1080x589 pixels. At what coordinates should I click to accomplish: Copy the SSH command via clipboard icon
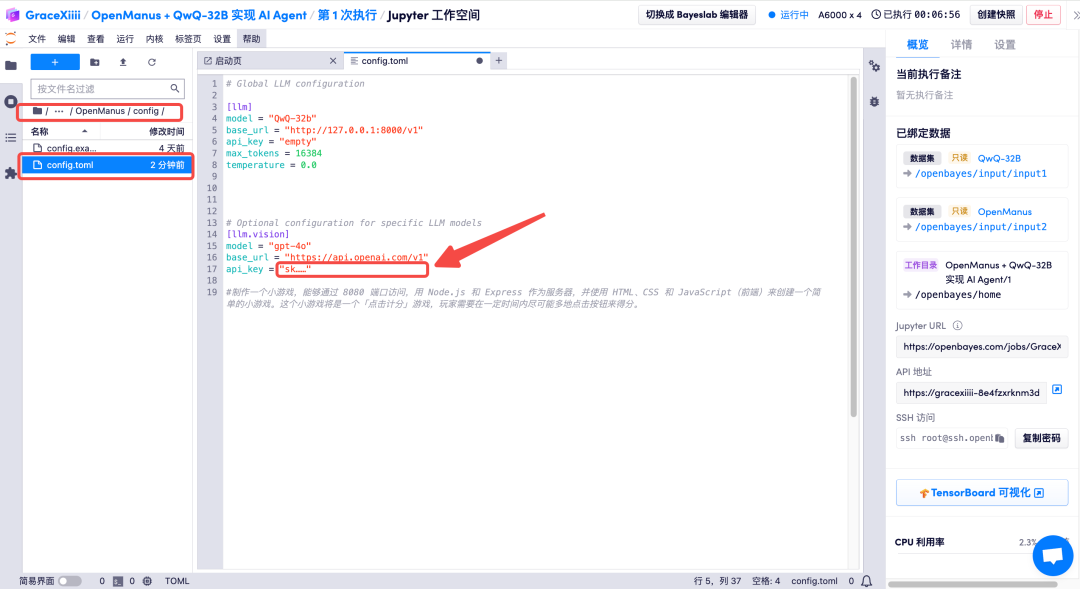999,438
